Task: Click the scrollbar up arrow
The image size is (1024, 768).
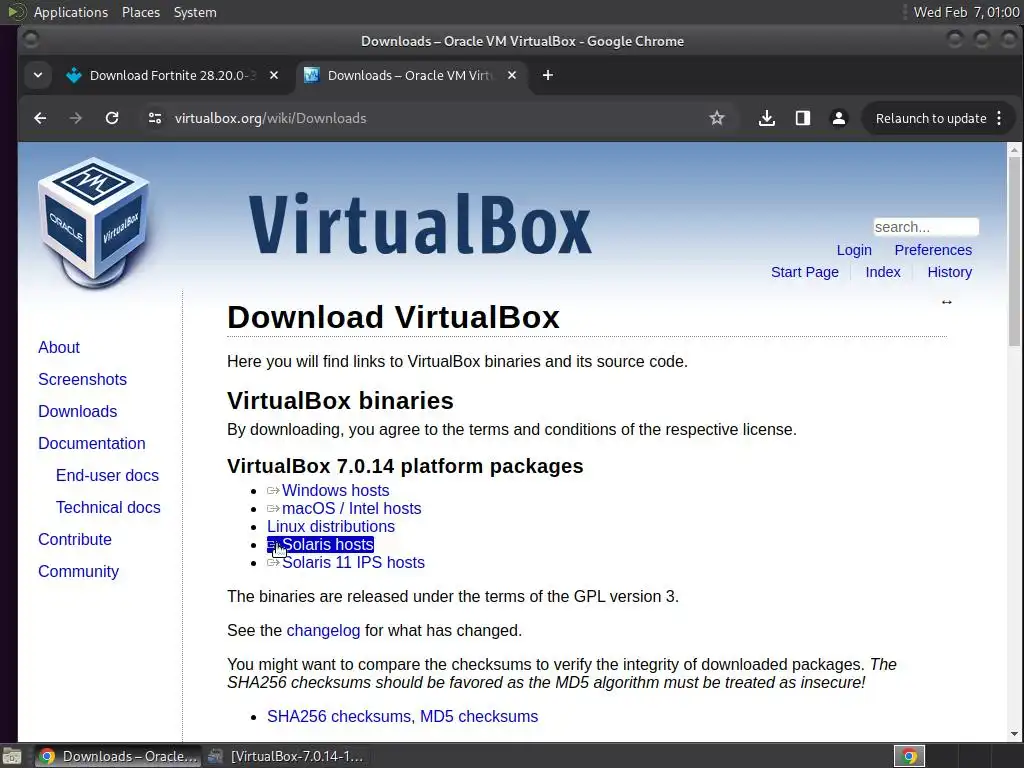Action: [x=1014, y=150]
